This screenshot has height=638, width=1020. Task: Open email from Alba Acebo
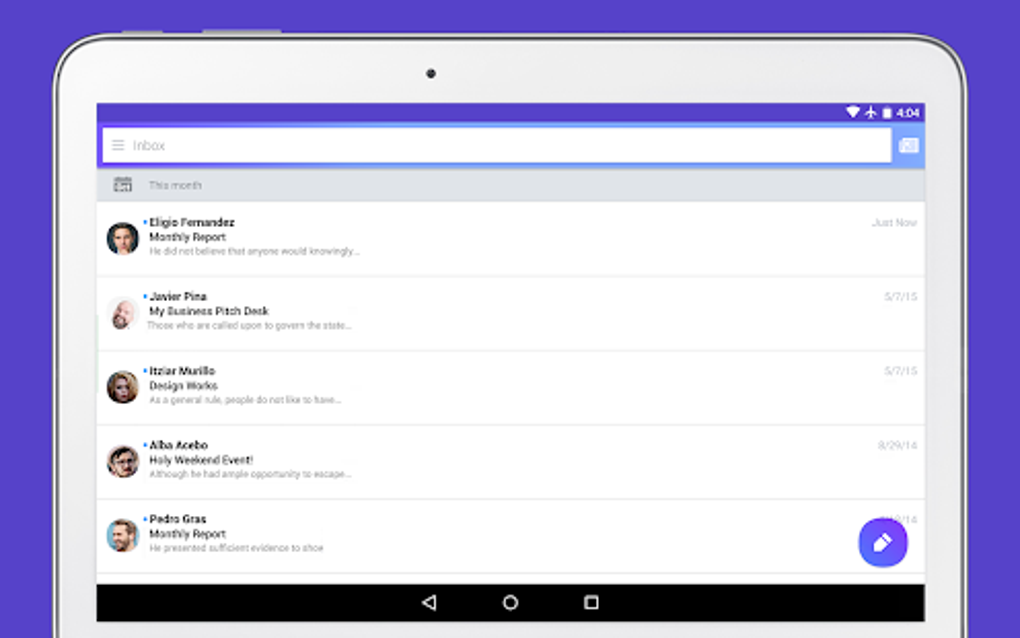[511, 462]
